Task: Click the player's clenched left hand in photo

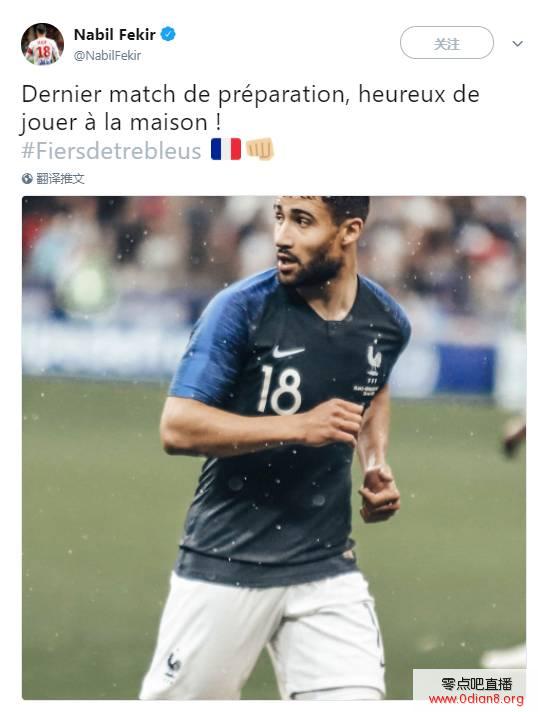Action: 380,493
